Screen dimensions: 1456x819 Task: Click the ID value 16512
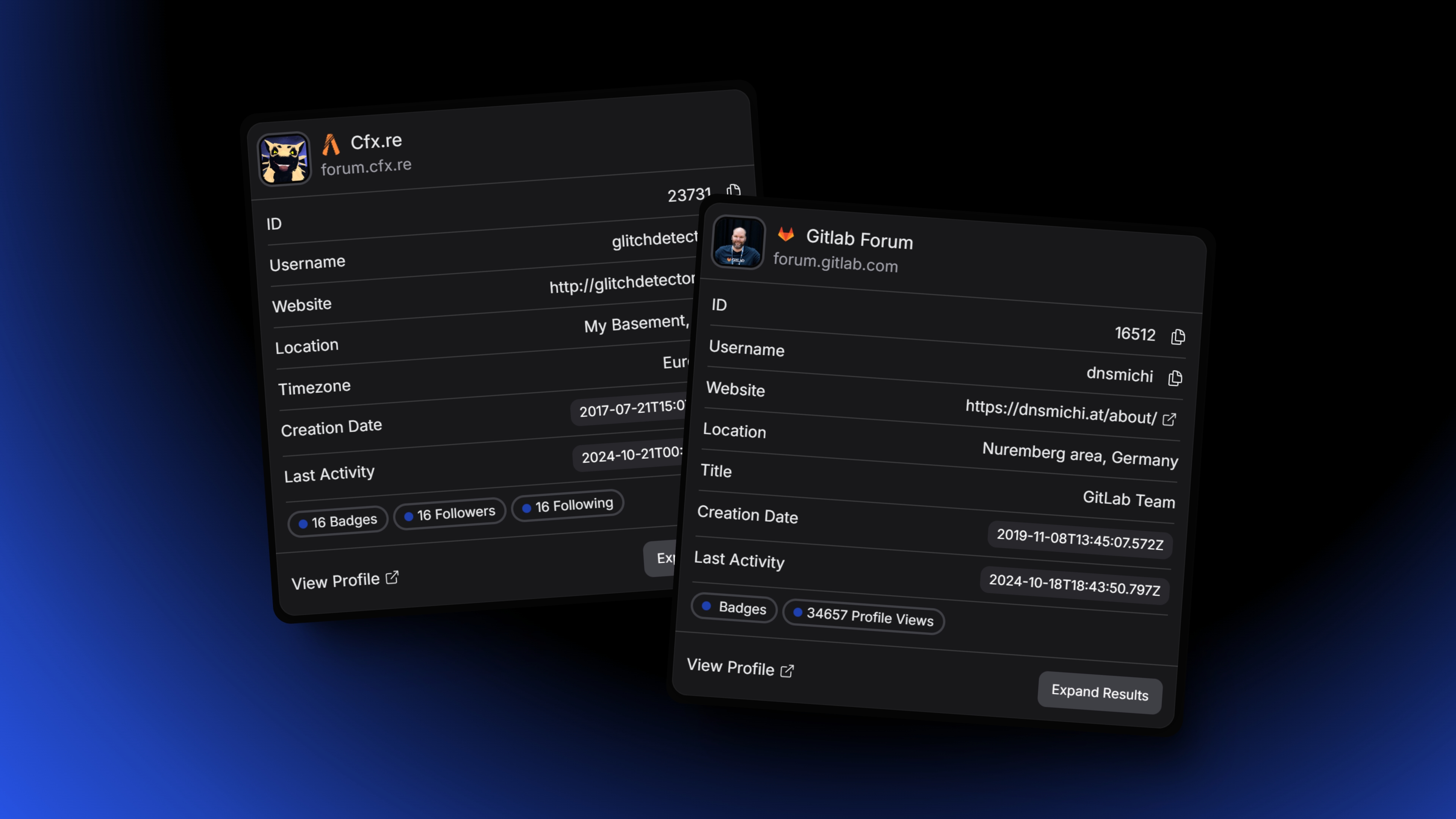coord(1135,334)
